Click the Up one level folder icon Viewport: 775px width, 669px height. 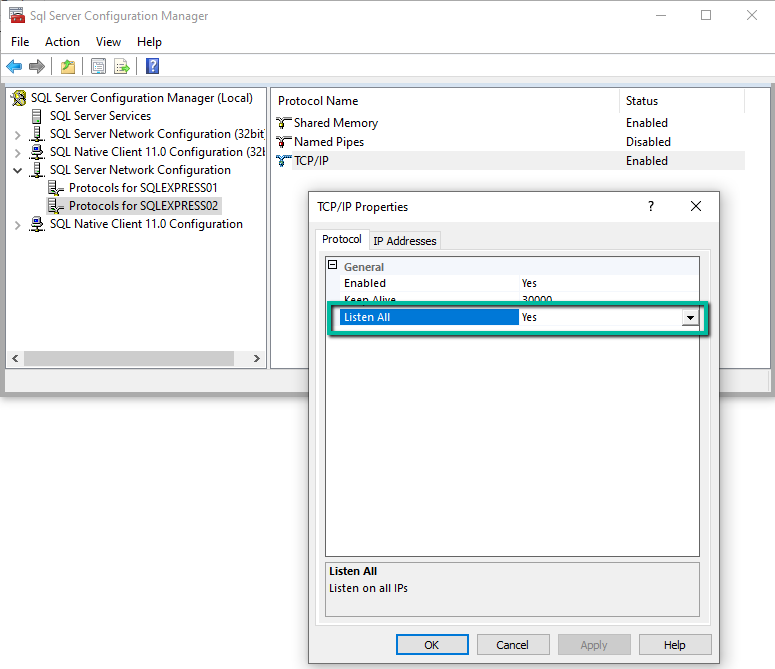[67, 67]
